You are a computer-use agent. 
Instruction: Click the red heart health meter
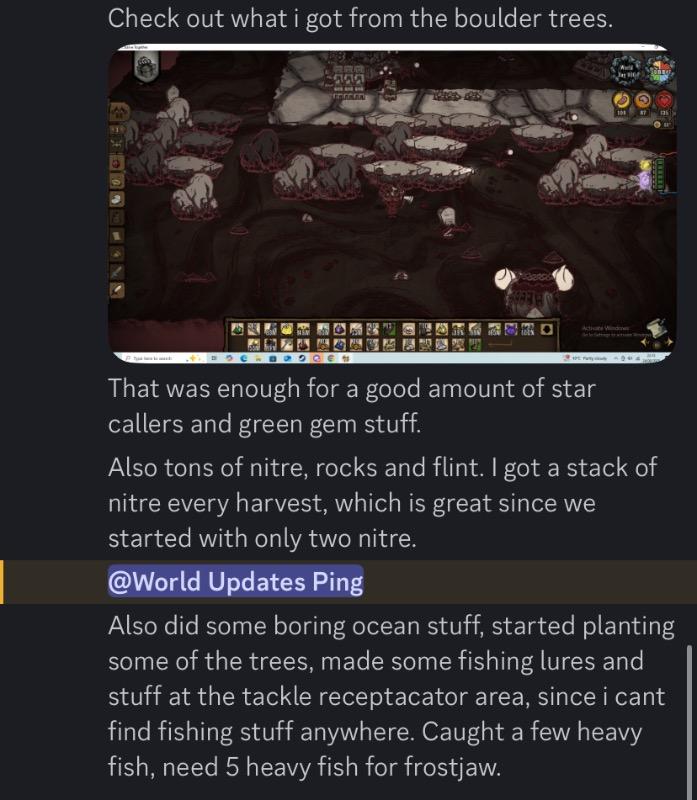(x=663, y=99)
